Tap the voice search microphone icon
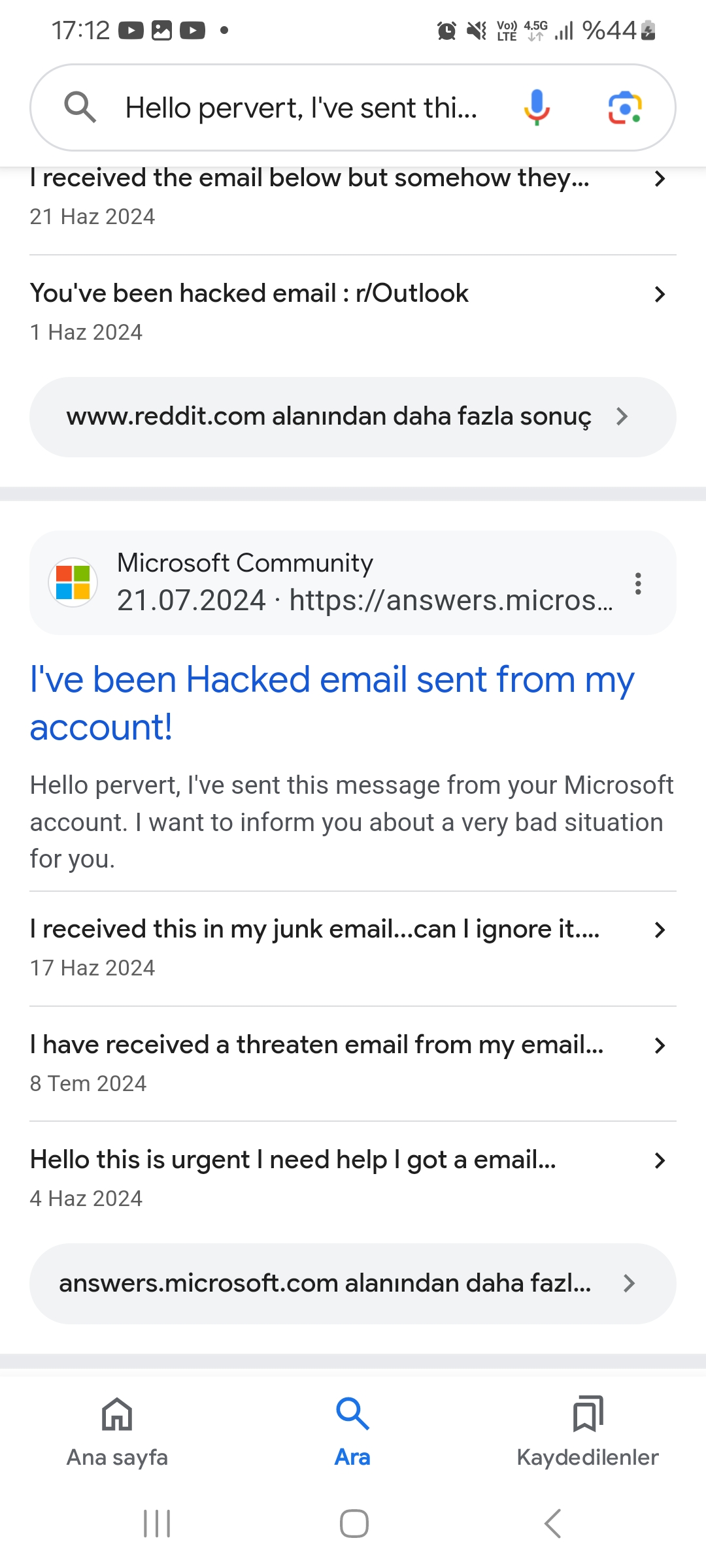Image resolution: width=706 pixels, height=1568 pixels. pyautogui.click(x=537, y=107)
